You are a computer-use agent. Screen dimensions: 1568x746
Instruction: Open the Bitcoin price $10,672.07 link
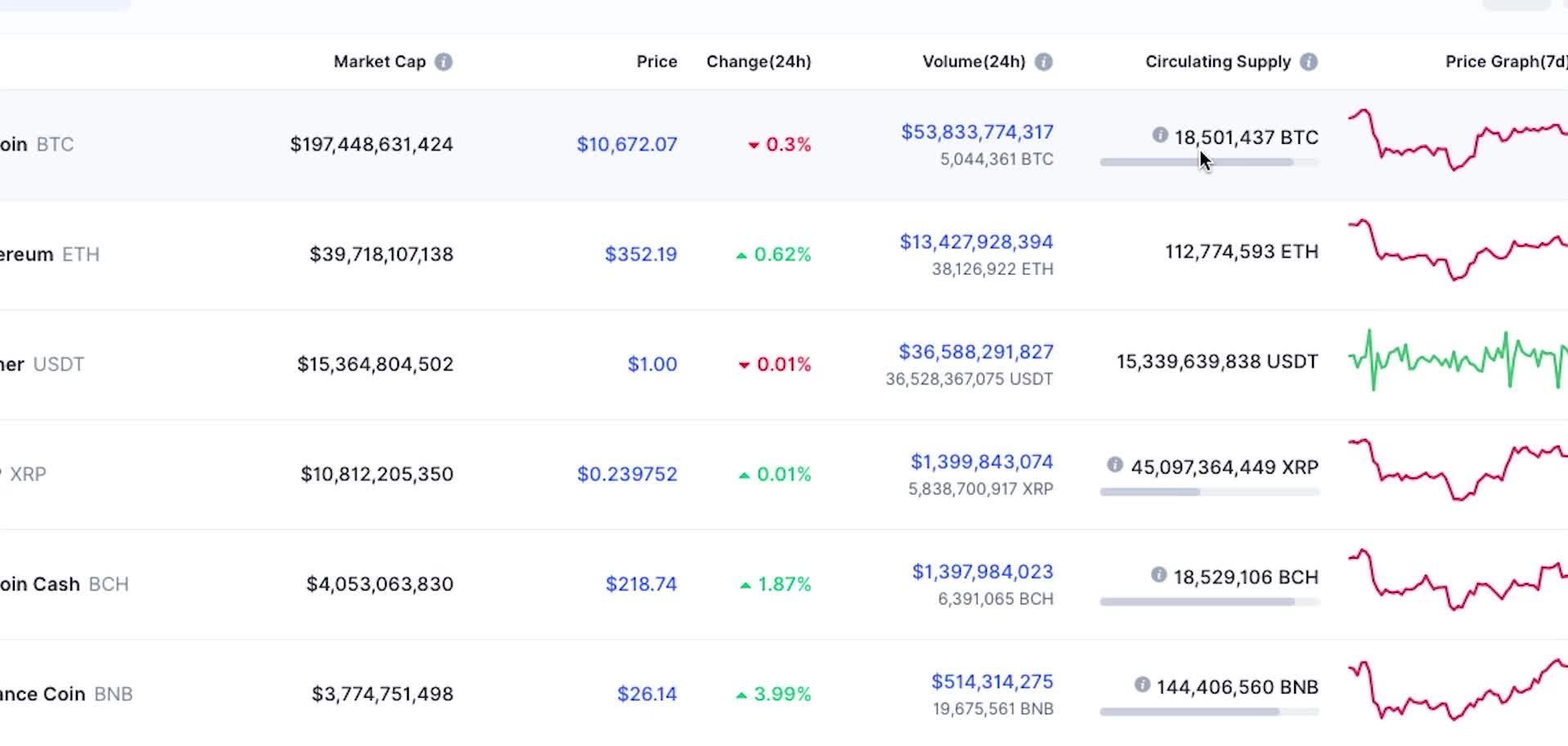point(627,145)
